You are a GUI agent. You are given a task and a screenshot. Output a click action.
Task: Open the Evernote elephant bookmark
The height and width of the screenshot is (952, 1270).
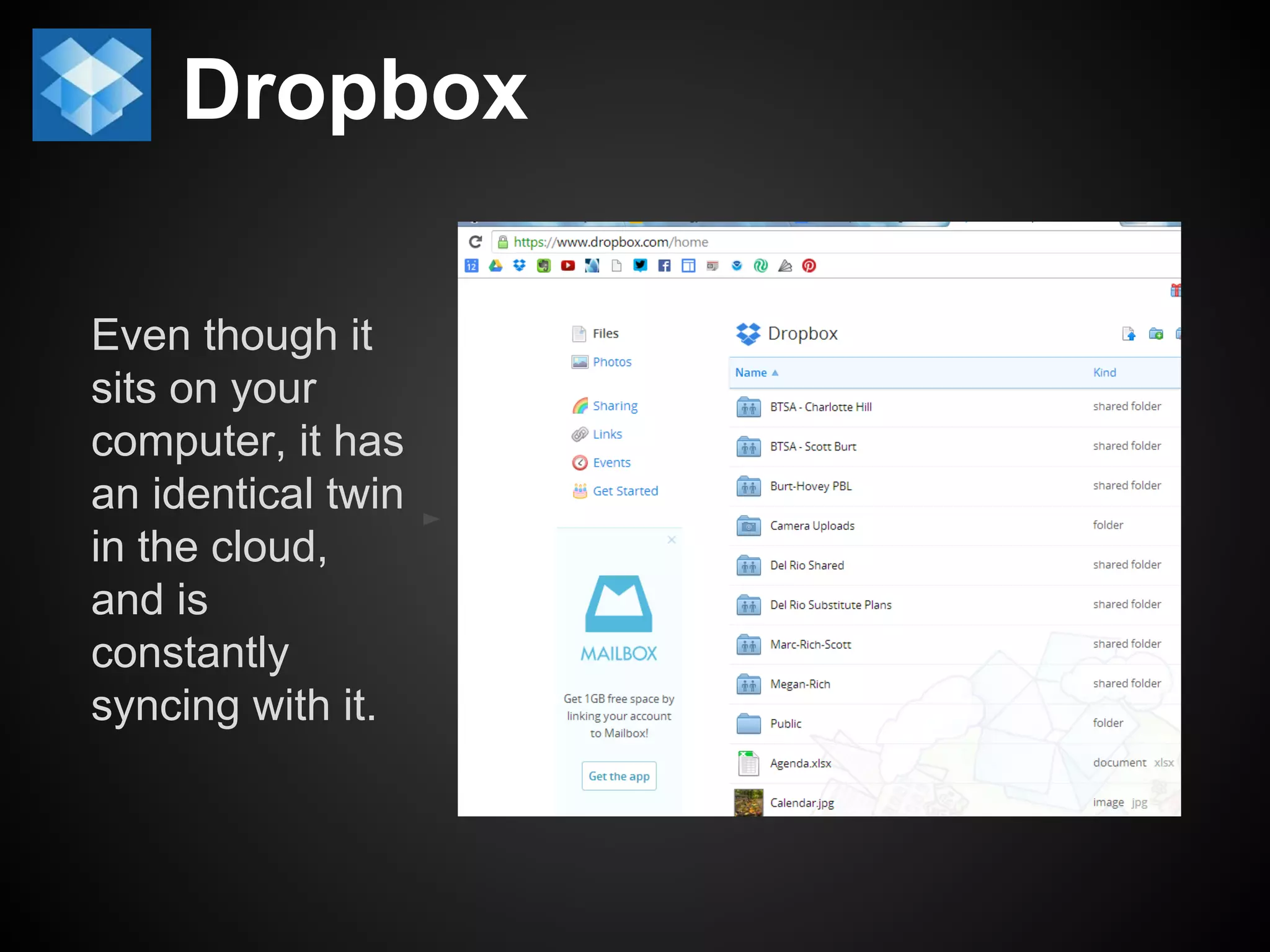tap(544, 266)
